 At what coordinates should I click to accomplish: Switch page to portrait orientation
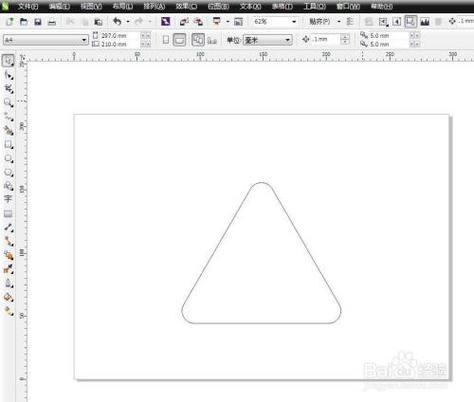pyautogui.click(x=166, y=40)
